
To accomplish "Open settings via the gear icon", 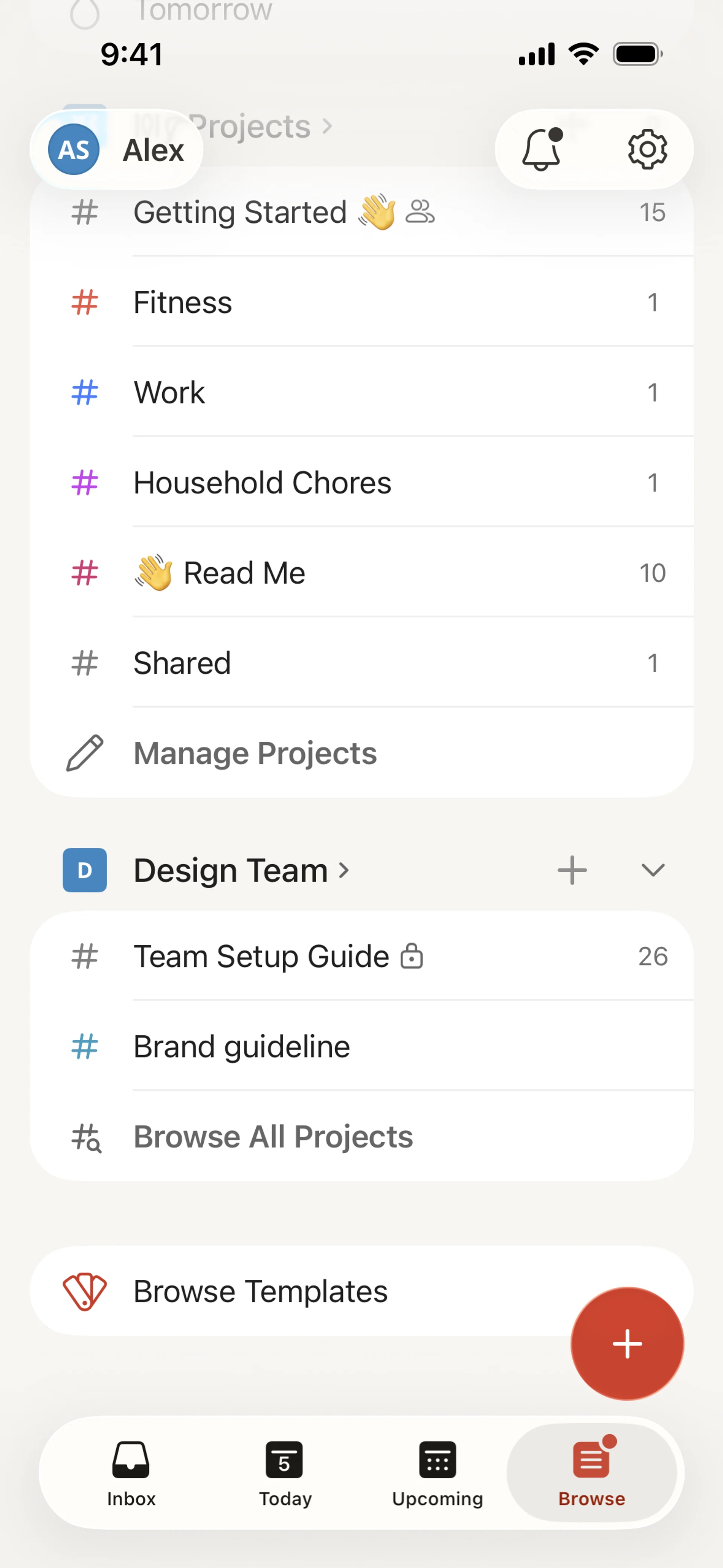I will pyautogui.click(x=647, y=150).
